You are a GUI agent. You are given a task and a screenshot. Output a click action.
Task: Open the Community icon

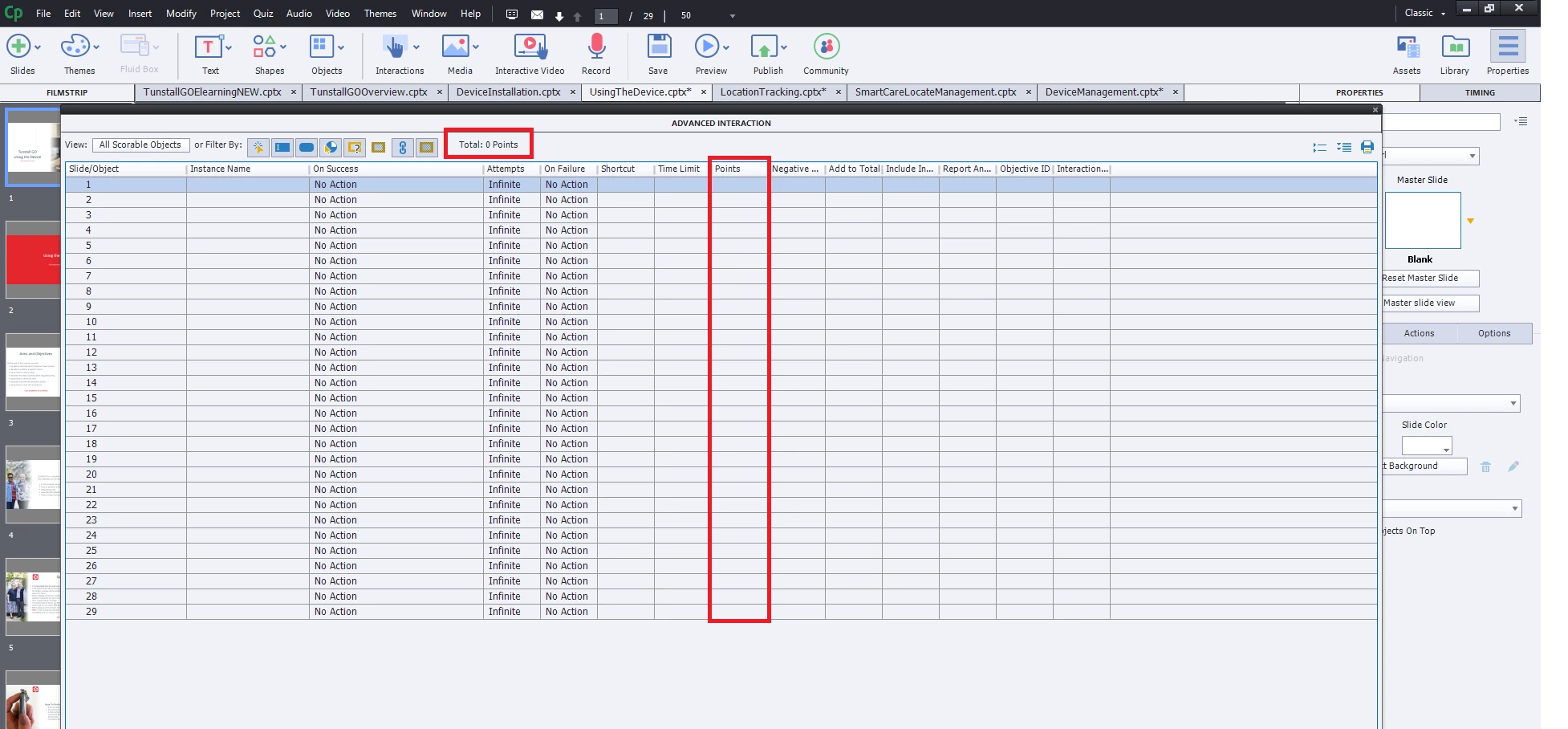click(x=827, y=47)
